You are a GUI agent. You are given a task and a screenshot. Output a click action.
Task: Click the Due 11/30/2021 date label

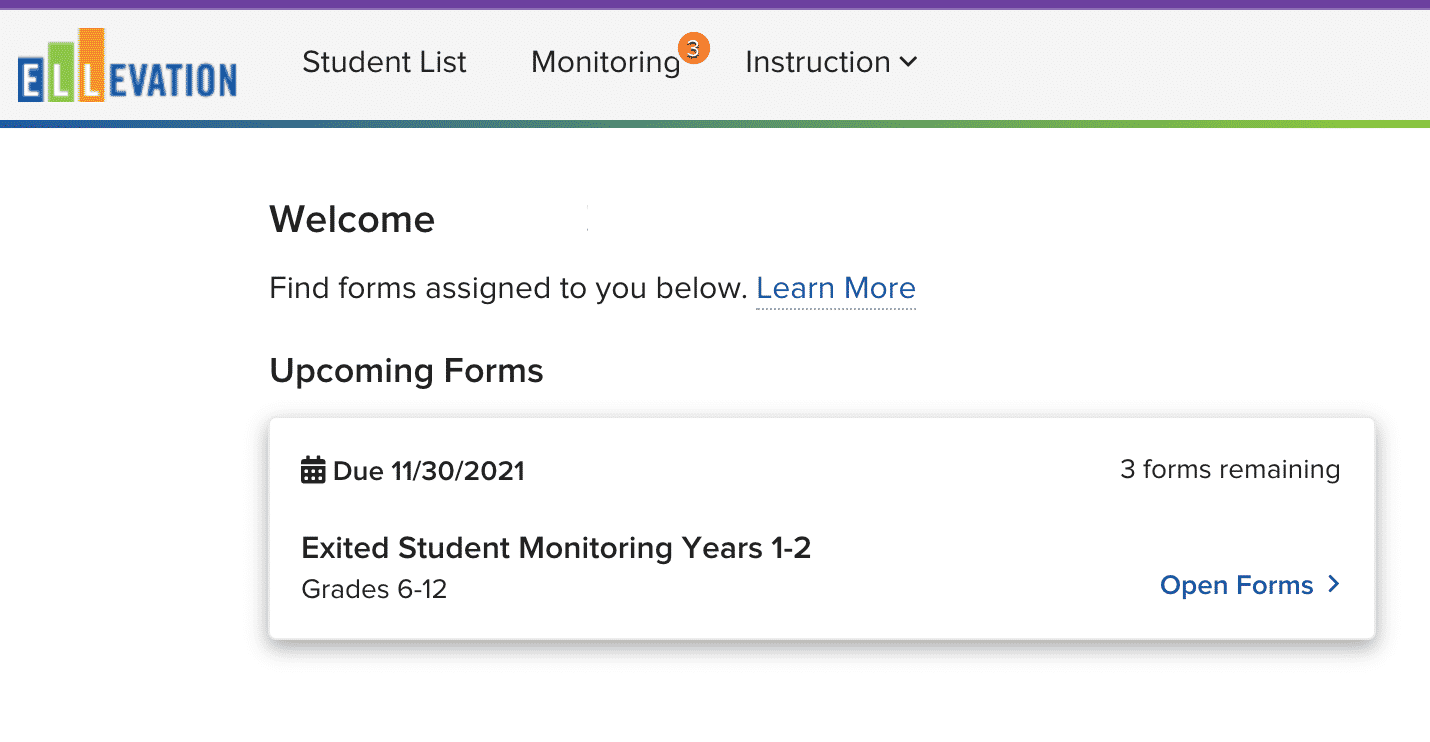[x=429, y=470]
